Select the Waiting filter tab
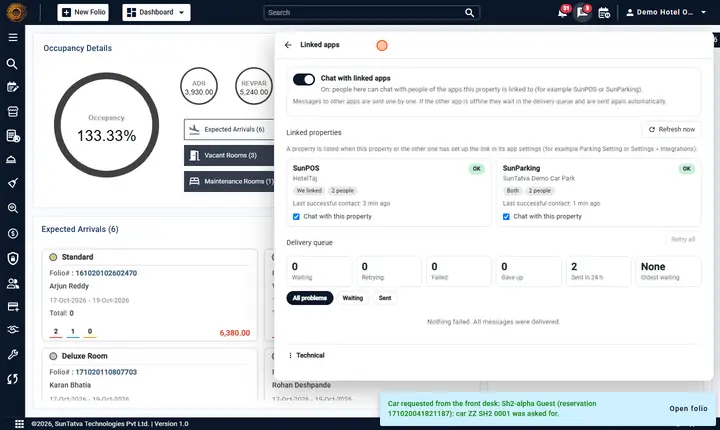Image resolution: width=720 pixels, height=430 pixels. pyautogui.click(x=353, y=298)
